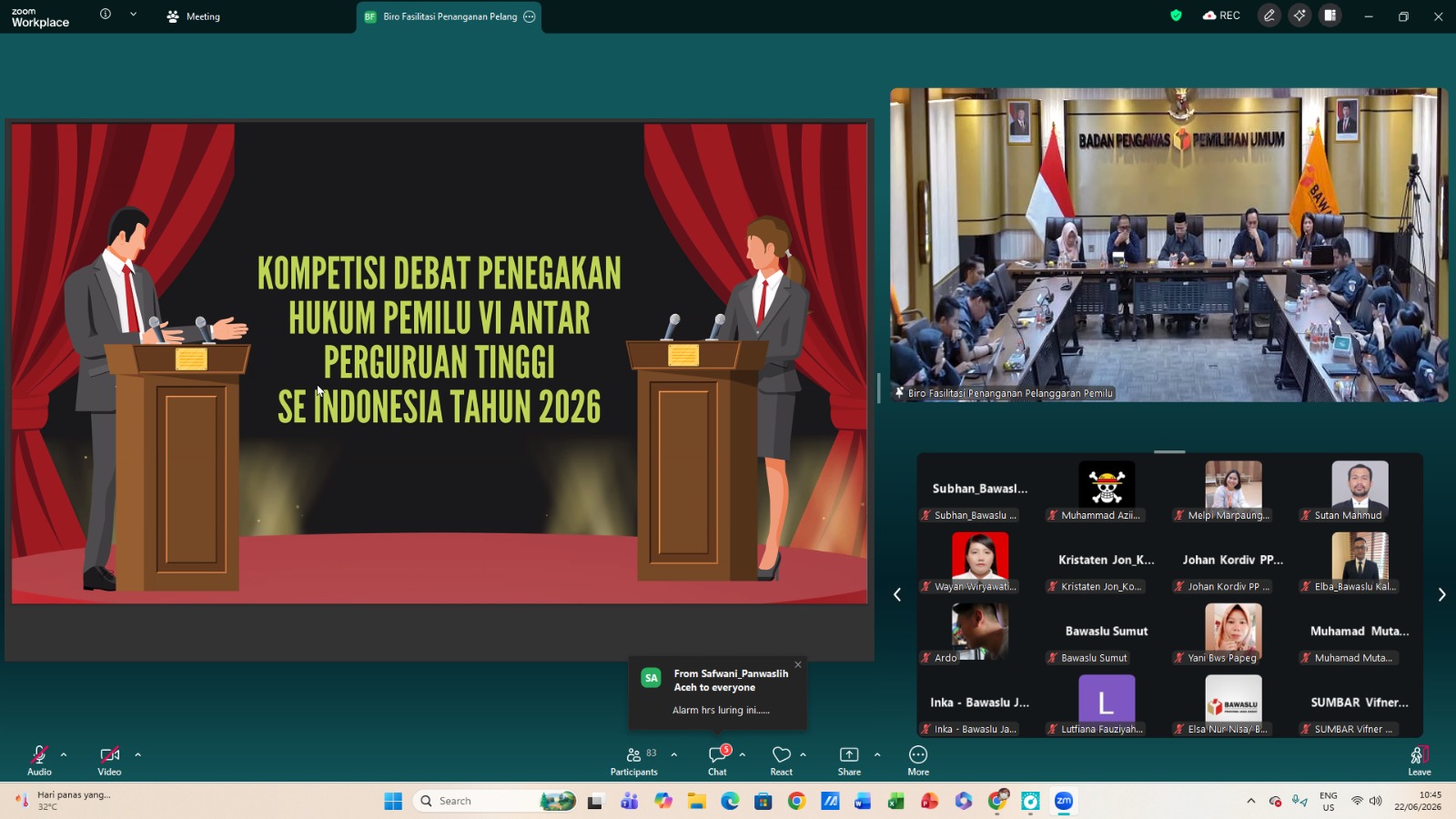The image size is (1456, 819).
Task: Select Lutfiana Fauziyah participant tile
Action: [x=1107, y=705]
